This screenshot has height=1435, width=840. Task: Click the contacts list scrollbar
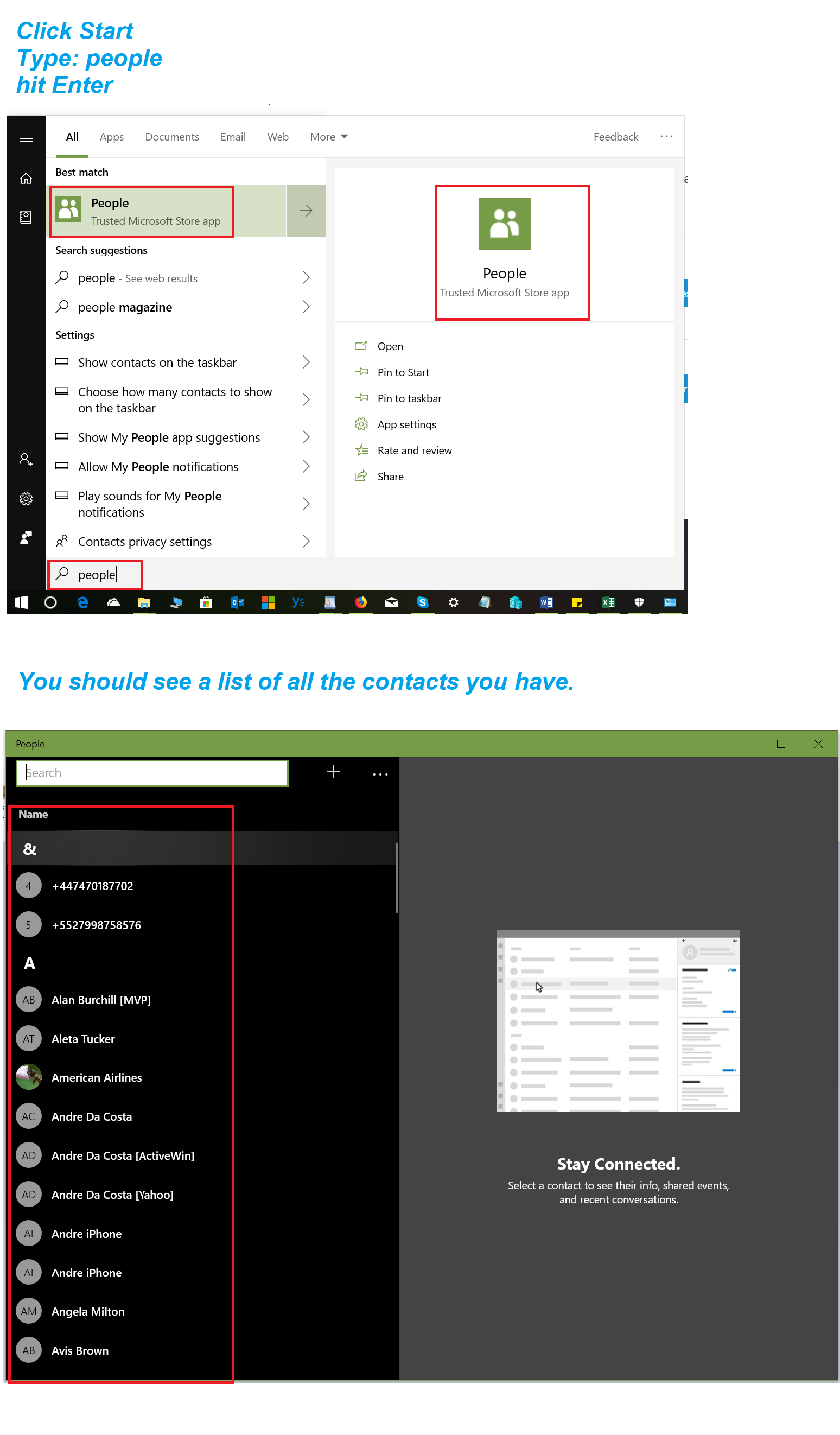pos(396,878)
